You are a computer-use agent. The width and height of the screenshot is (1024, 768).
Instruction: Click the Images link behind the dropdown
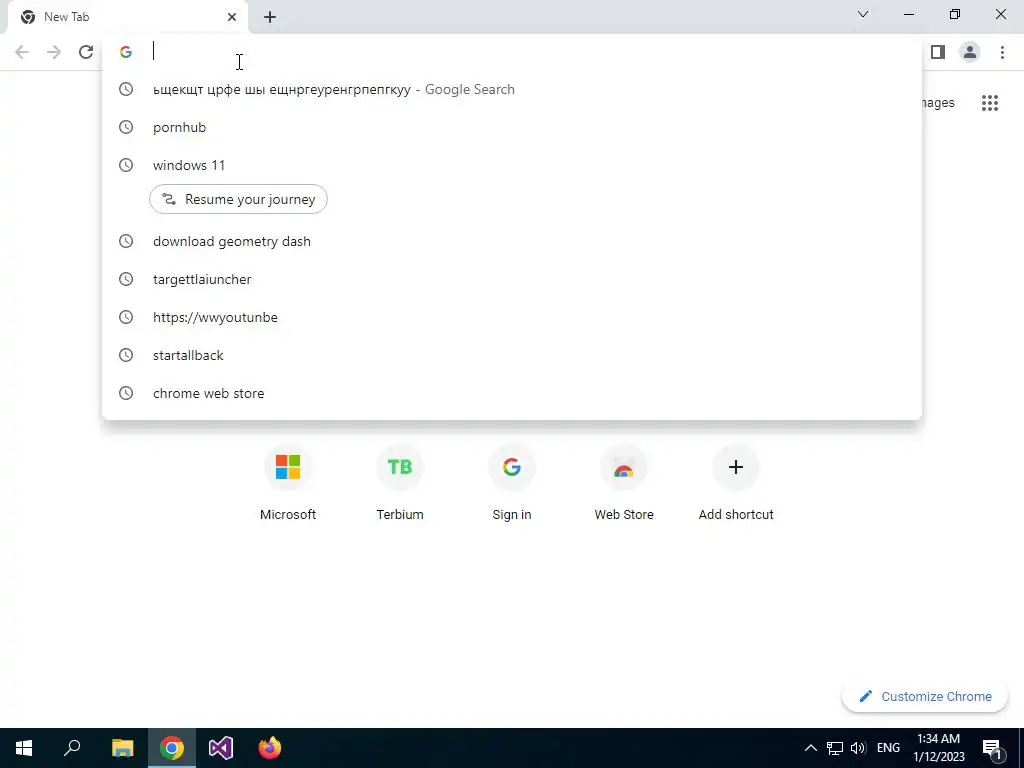938,103
